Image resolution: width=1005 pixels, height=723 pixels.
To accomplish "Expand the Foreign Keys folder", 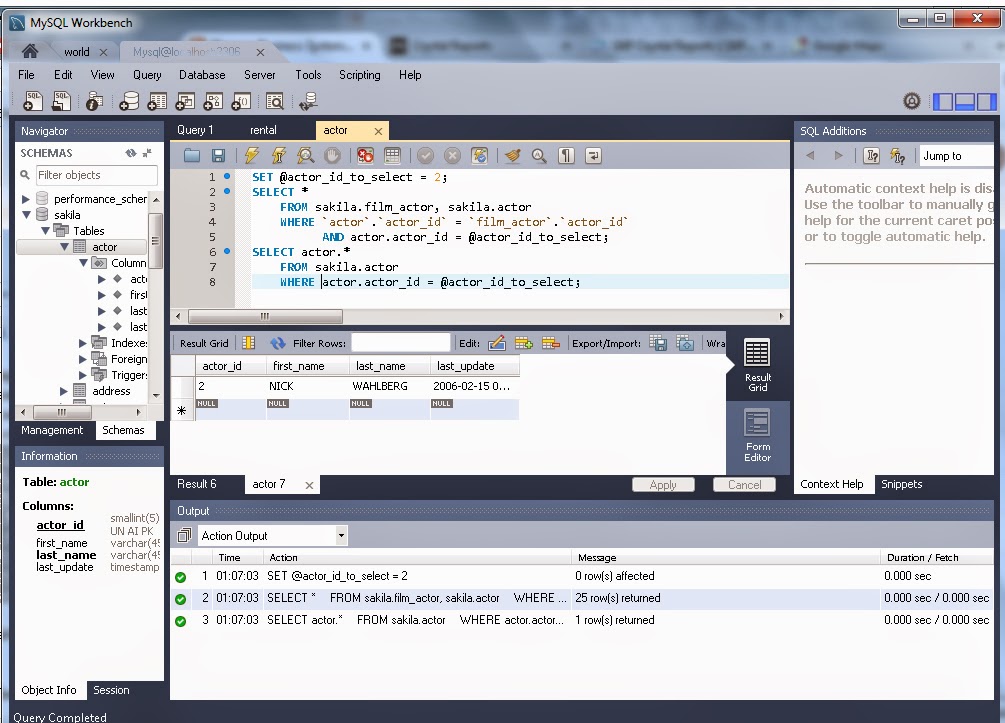I will (x=83, y=359).
